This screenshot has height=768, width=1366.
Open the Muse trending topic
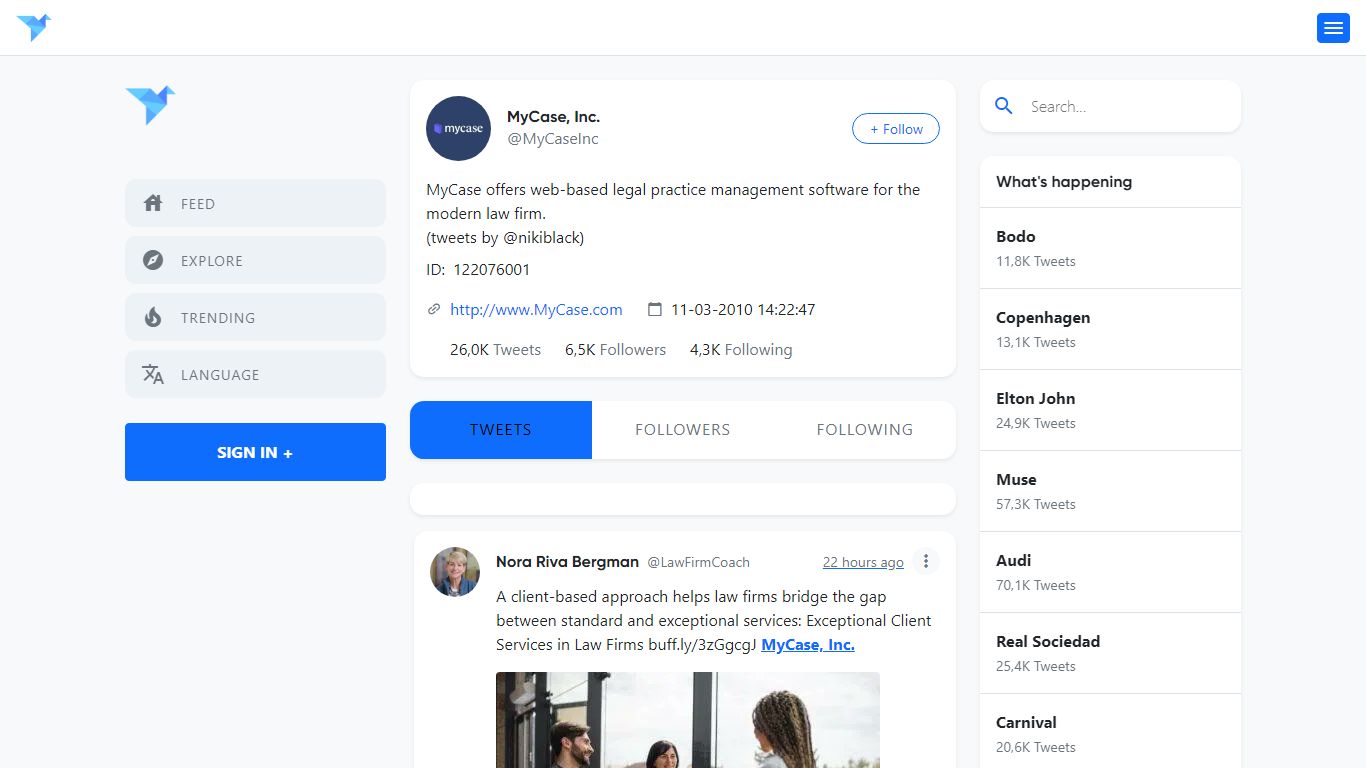pyautogui.click(x=1110, y=491)
